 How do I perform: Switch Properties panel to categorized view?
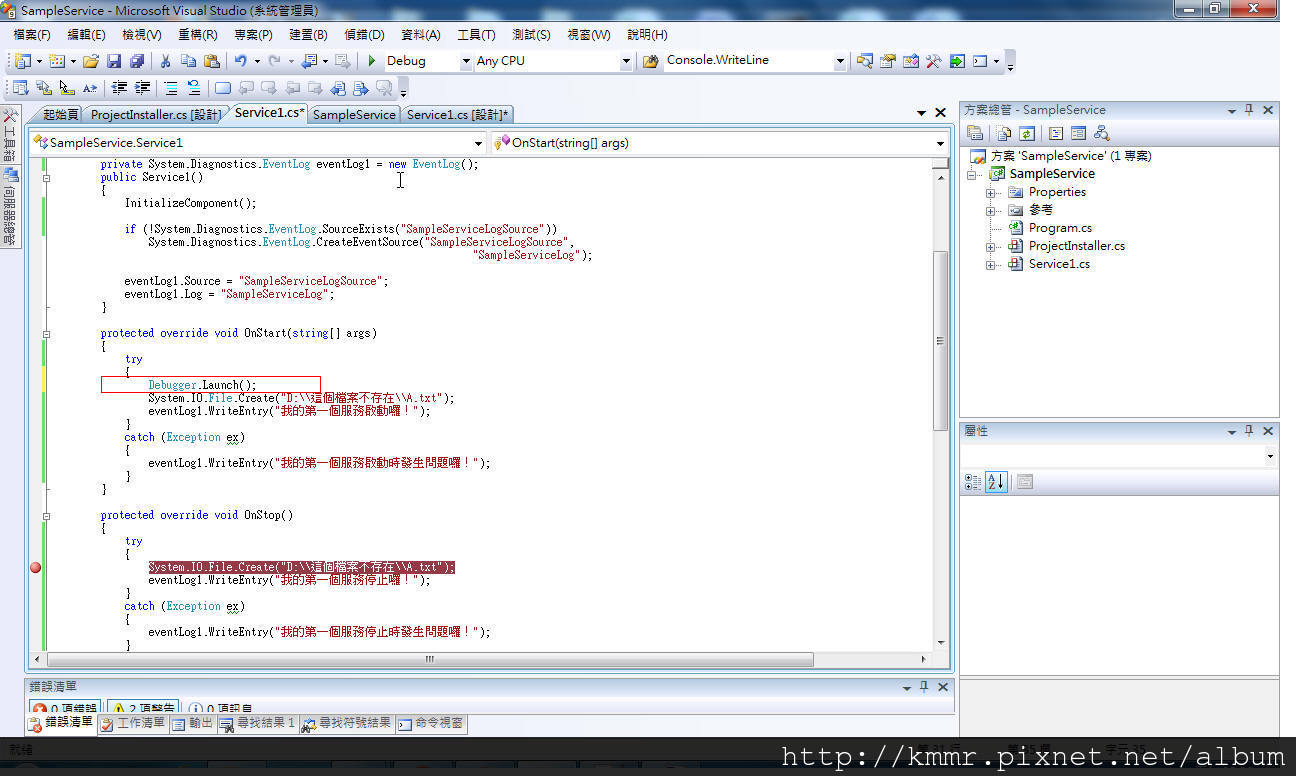(973, 482)
